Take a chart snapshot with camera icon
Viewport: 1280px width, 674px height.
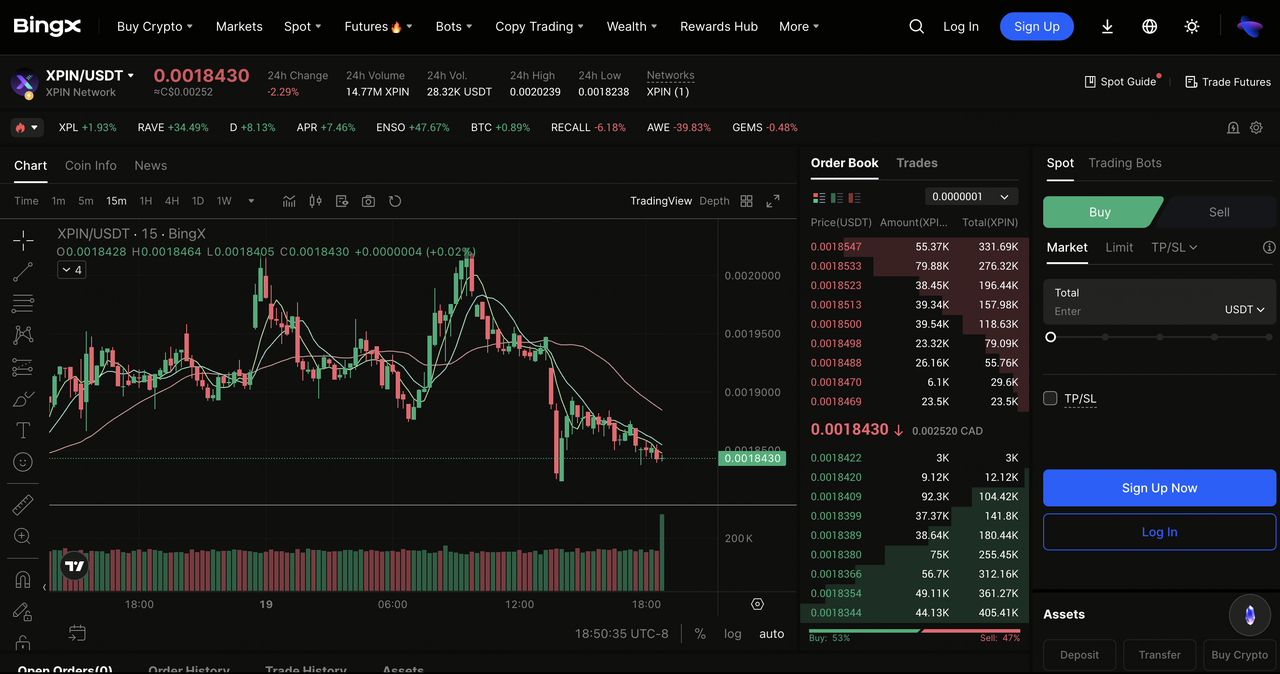coord(368,201)
